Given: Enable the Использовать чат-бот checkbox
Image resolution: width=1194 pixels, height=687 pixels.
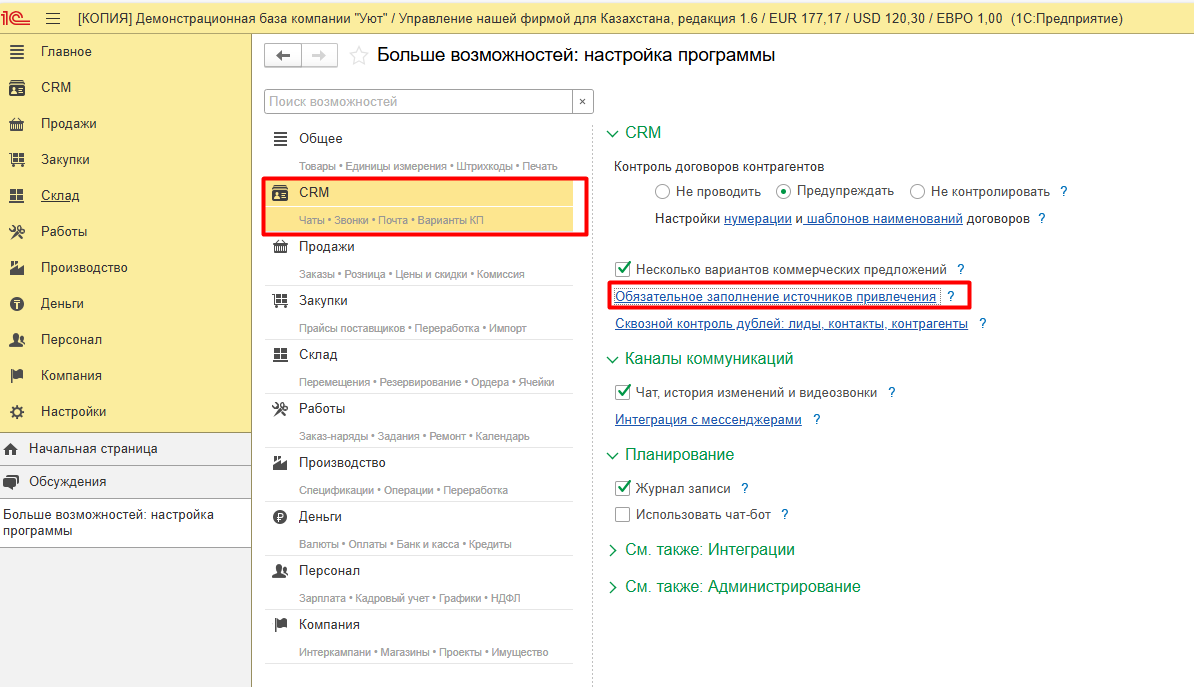Looking at the screenshot, I should point(623,515).
